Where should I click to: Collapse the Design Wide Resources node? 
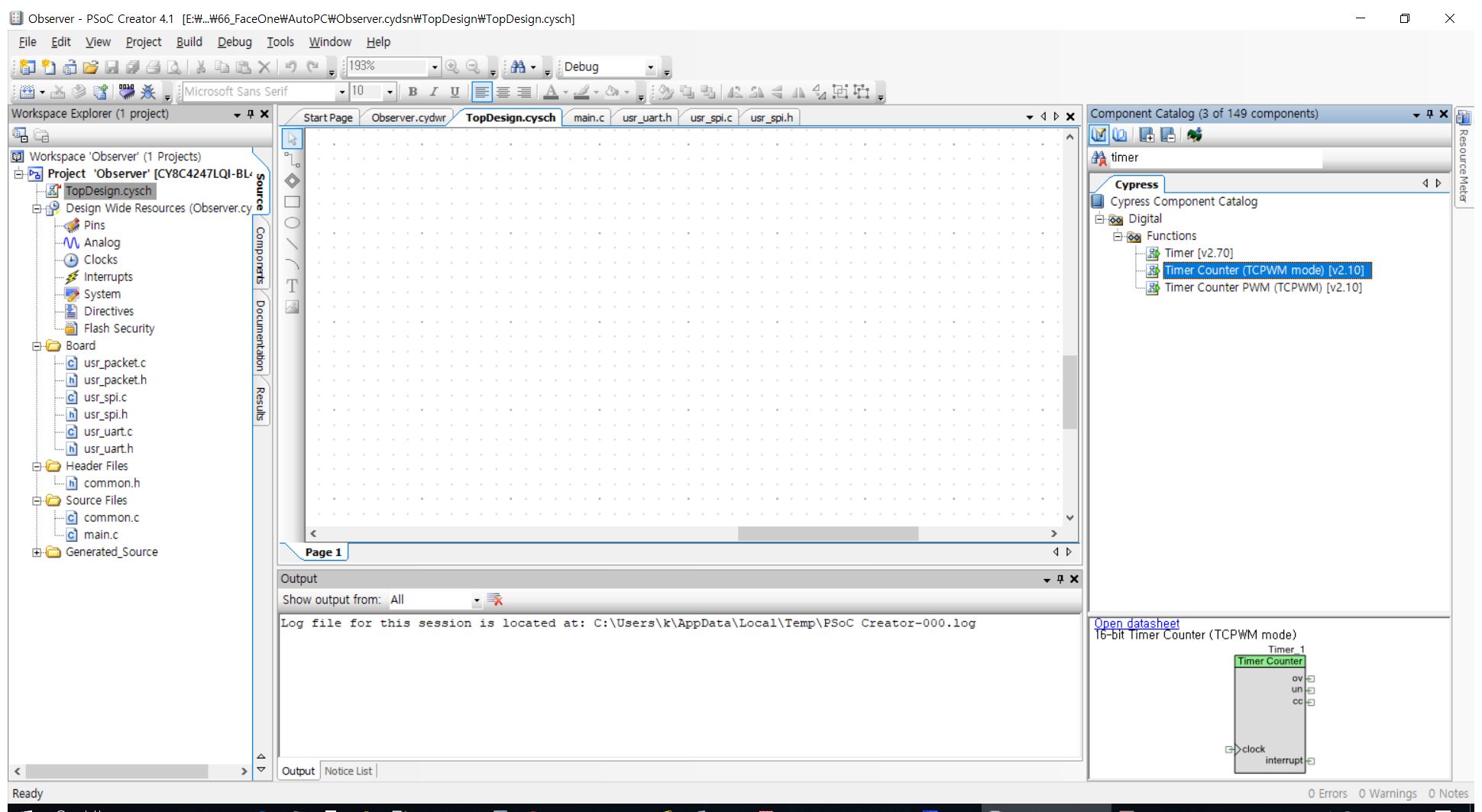click(x=36, y=209)
